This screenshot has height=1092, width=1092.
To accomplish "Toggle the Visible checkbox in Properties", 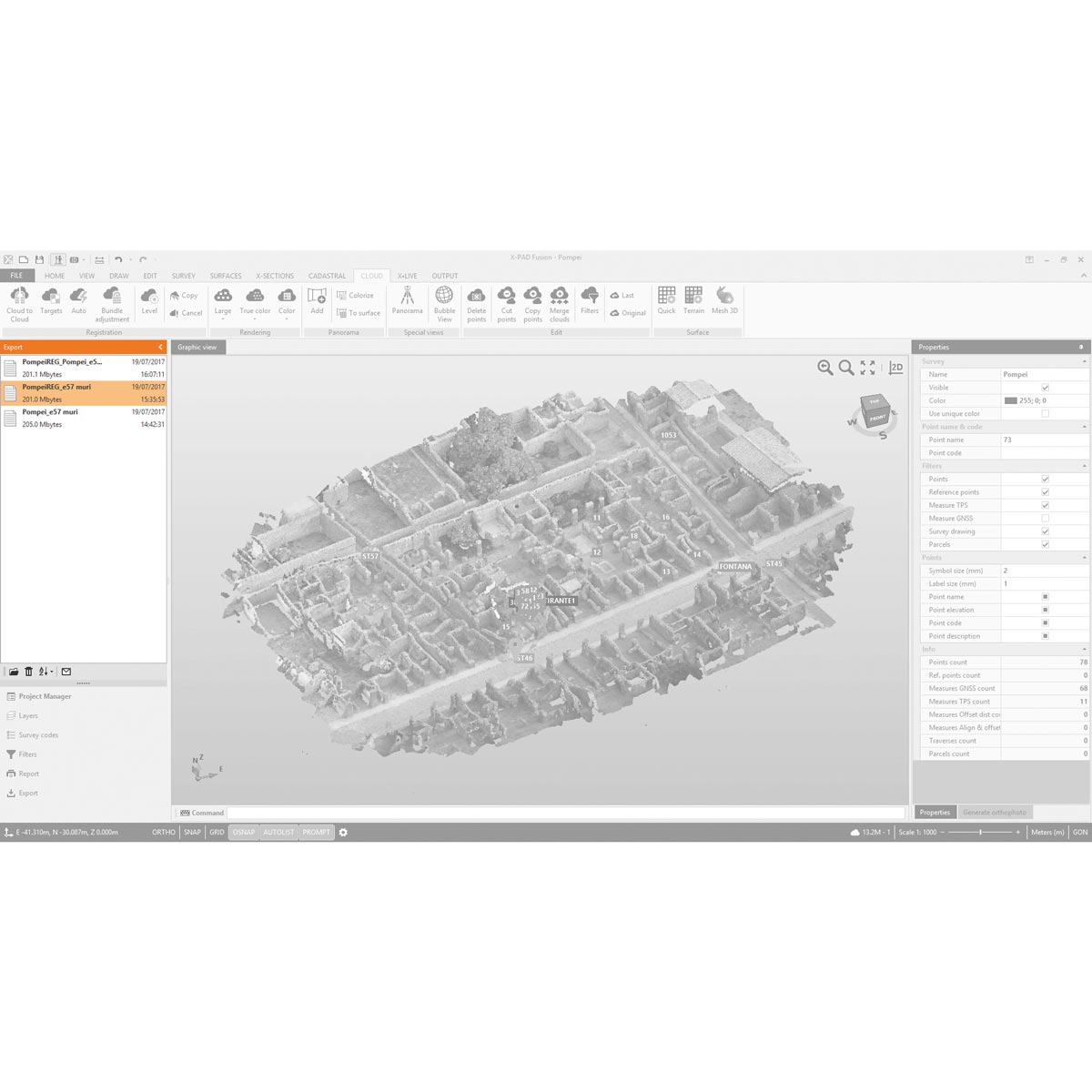I will [x=1045, y=388].
